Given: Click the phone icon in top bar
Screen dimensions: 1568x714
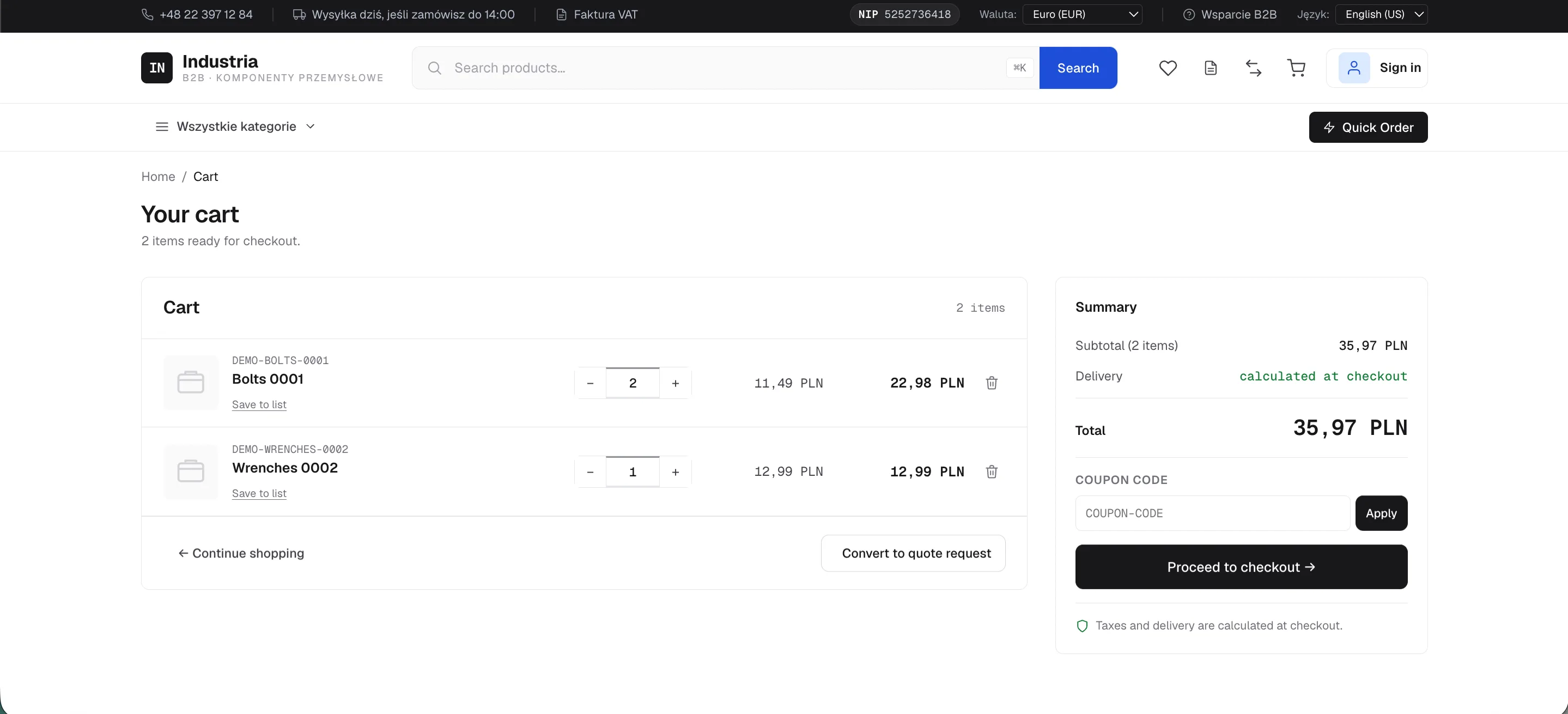Looking at the screenshot, I should [x=147, y=14].
